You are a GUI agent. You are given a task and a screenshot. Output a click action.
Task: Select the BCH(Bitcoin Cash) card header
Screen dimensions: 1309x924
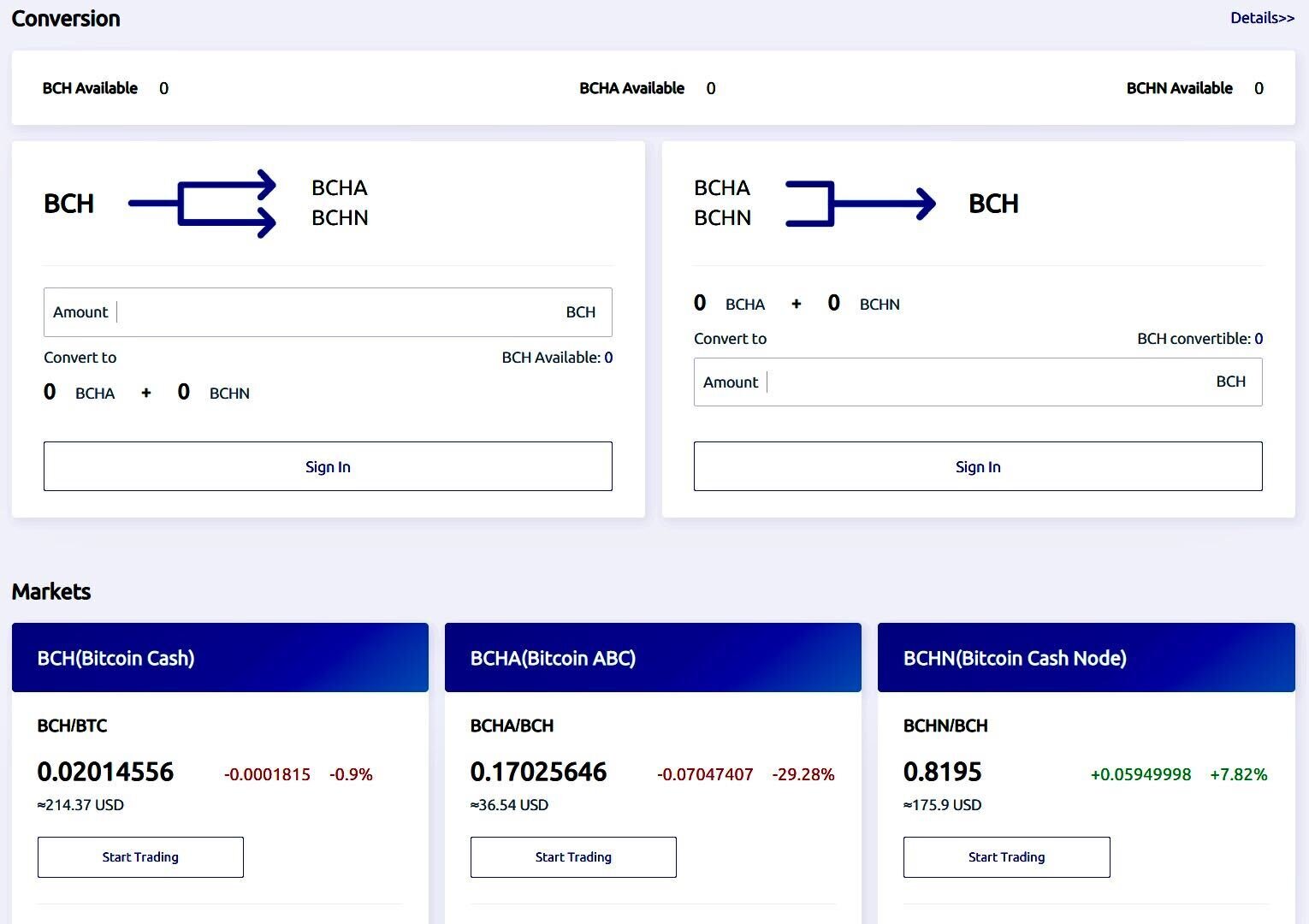click(x=220, y=658)
